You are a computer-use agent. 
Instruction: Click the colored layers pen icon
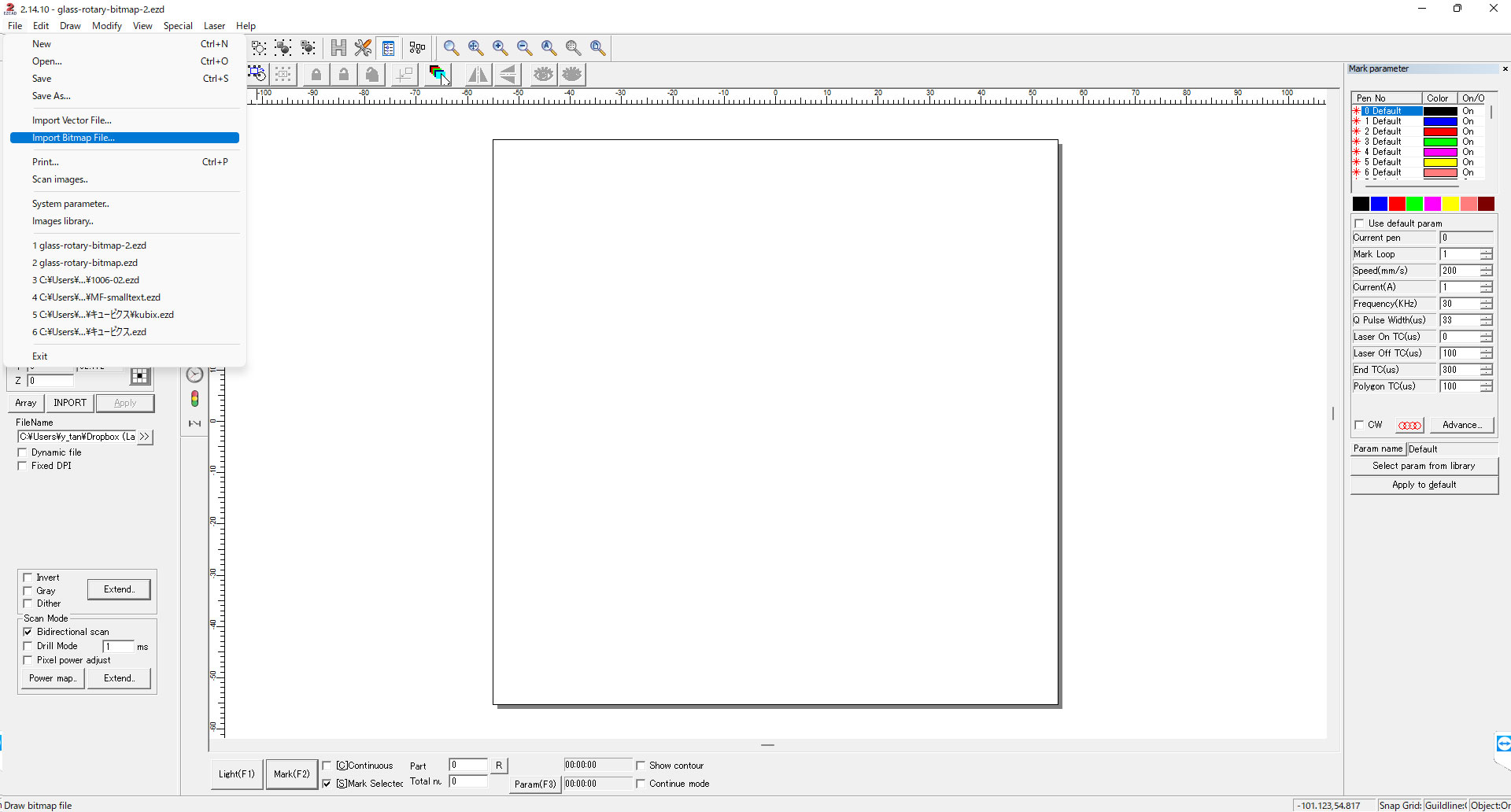tap(438, 74)
